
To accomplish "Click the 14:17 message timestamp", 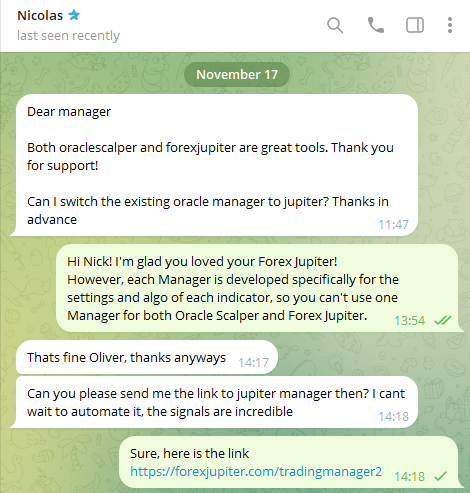I will (x=253, y=362).
